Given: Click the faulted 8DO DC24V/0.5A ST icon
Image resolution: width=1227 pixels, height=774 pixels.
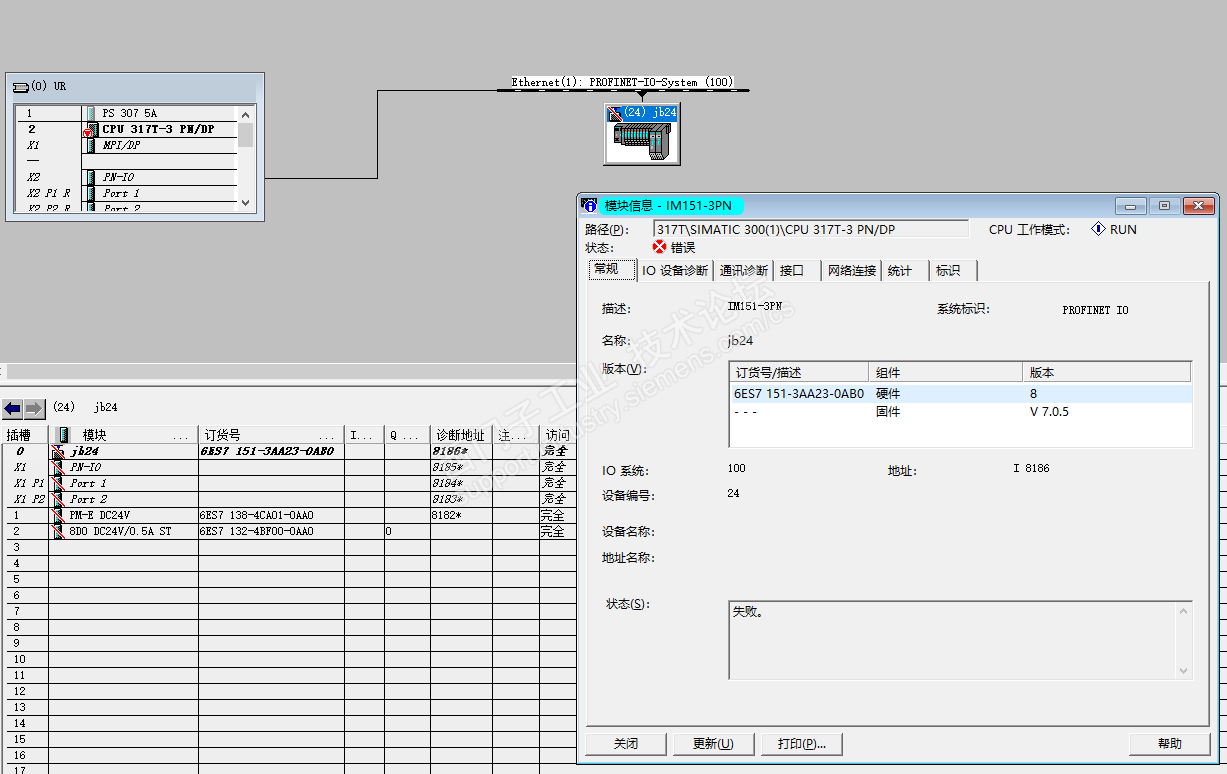Looking at the screenshot, I should click(x=58, y=531).
